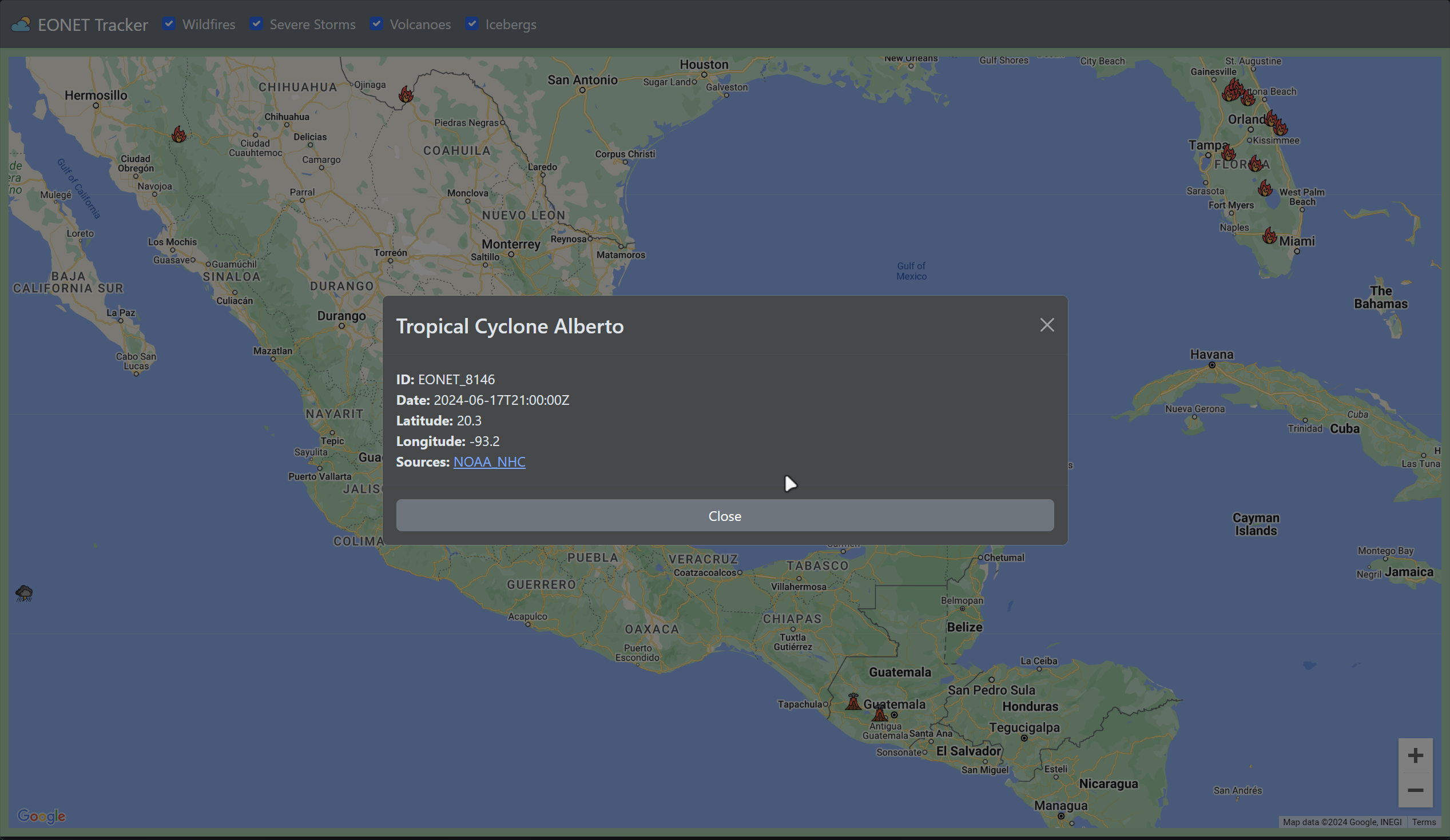The image size is (1450, 840).
Task: Click the Monterrey city label on map
Action: click(x=511, y=244)
